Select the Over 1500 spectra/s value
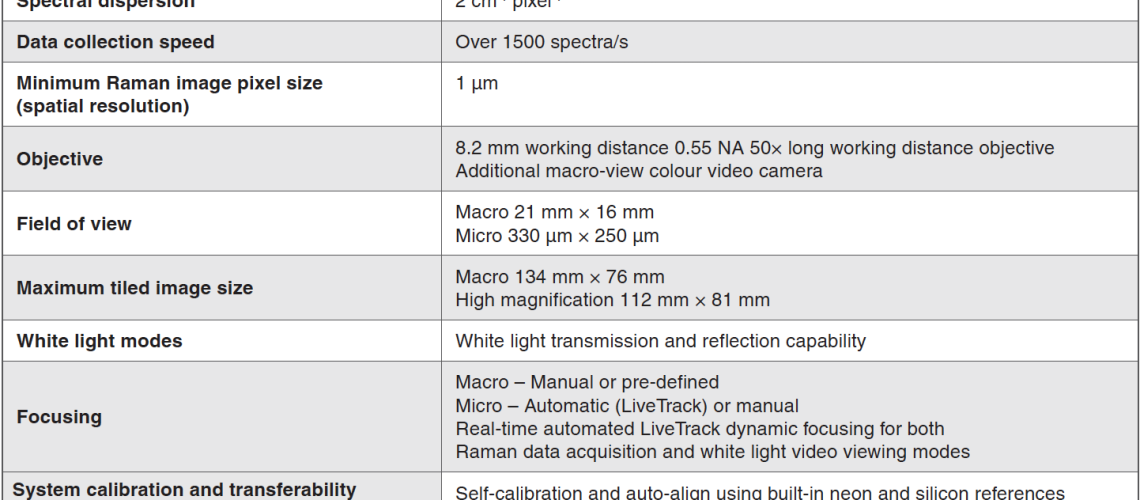The height and width of the screenshot is (500, 1140). coord(542,42)
